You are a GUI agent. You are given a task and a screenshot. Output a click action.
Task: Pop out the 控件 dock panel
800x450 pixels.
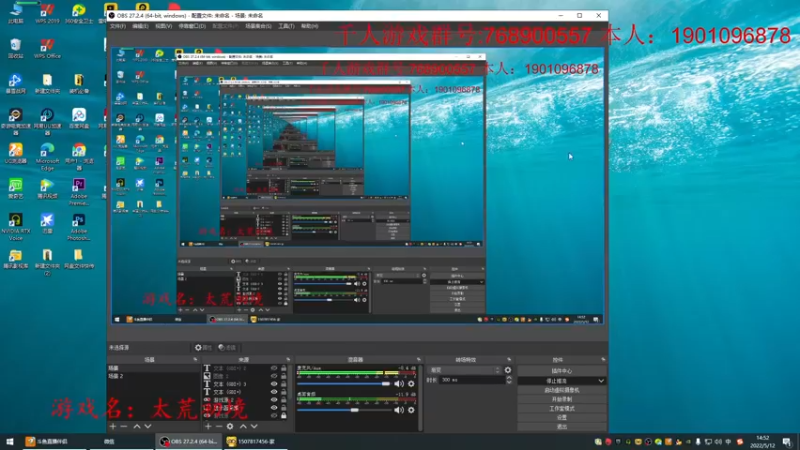[603, 360]
